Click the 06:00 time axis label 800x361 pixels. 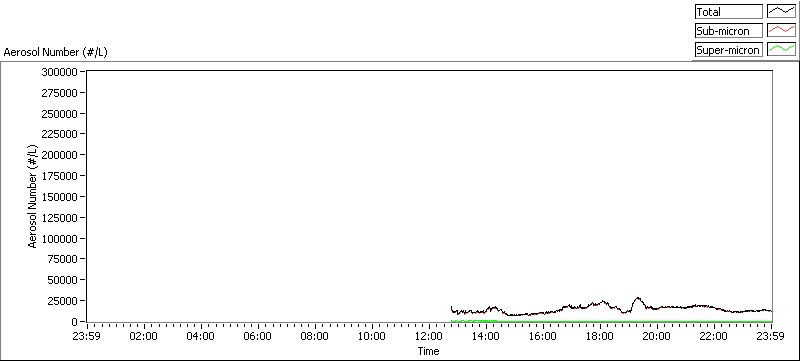click(x=259, y=336)
